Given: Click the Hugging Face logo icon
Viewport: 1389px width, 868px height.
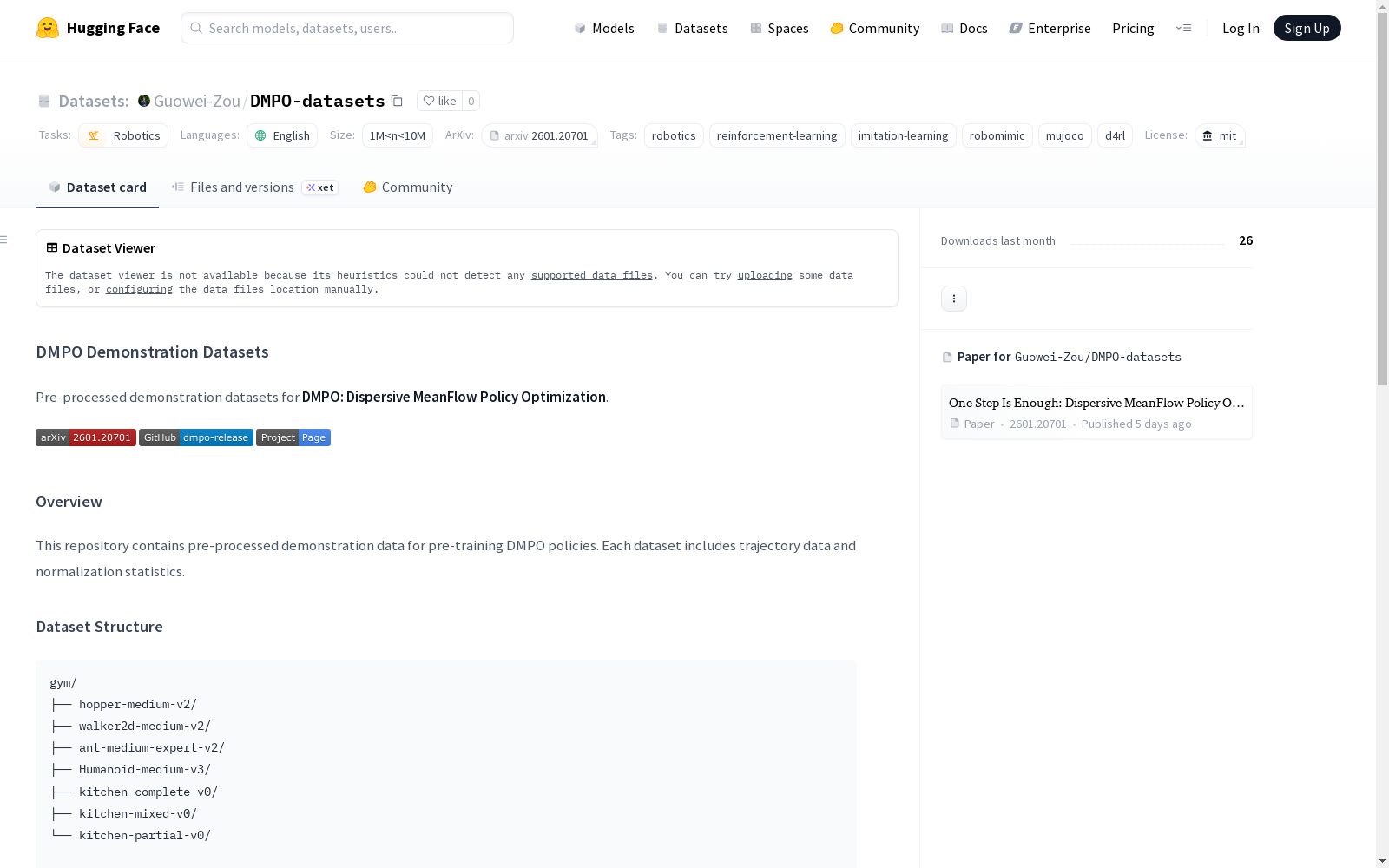Looking at the screenshot, I should point(48,28).
